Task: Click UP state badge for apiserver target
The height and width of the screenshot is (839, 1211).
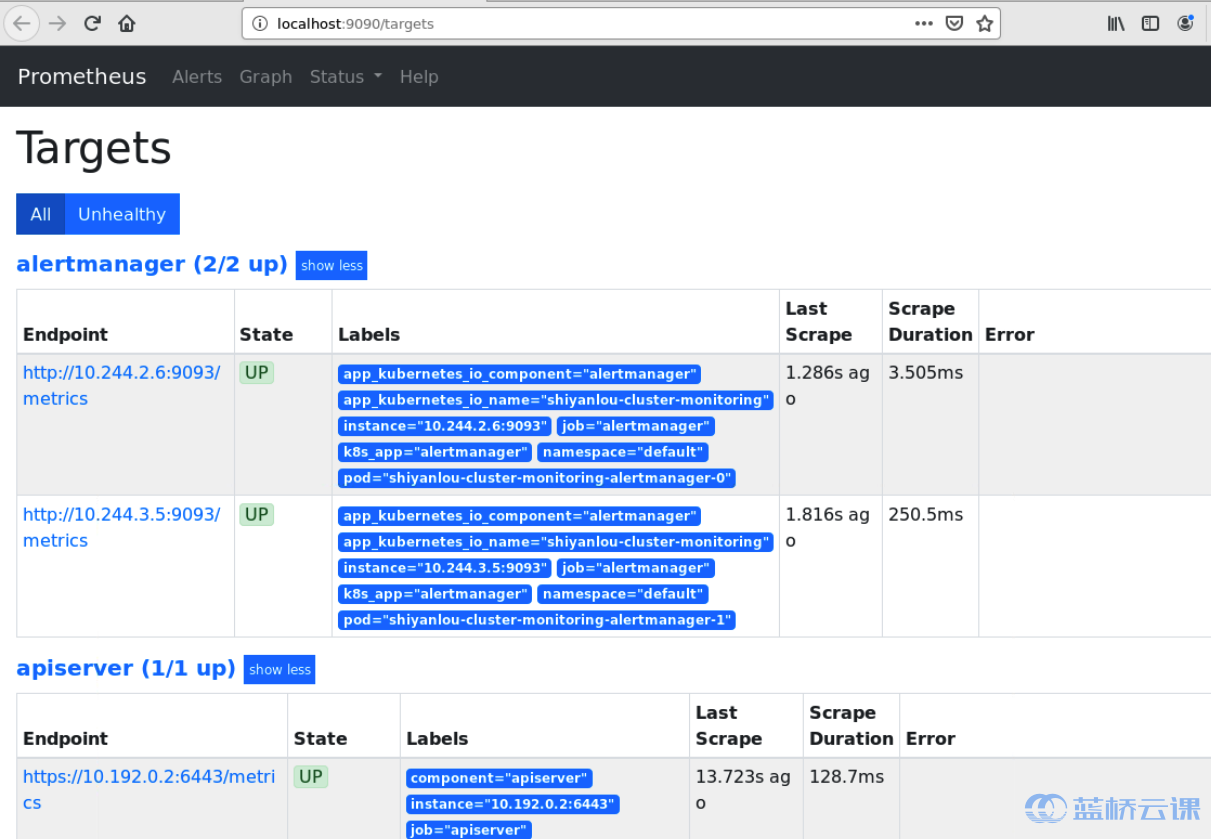Action: [x=311, y=777]
